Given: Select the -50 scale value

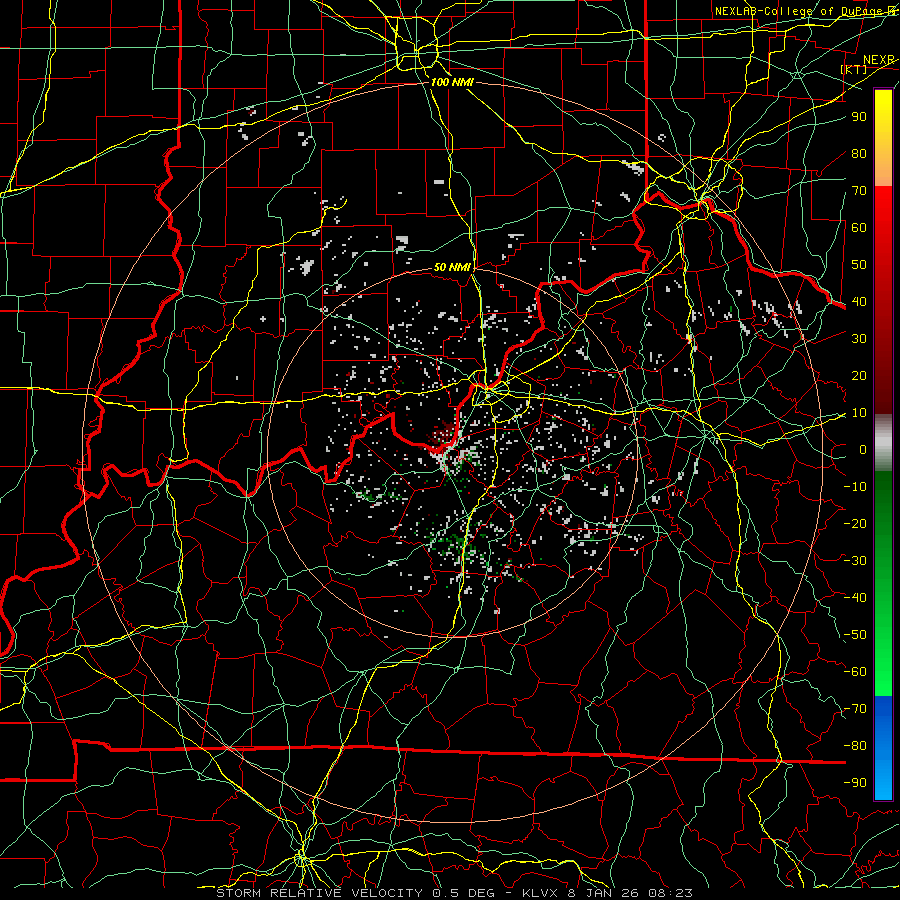Looking at the screenshot, I should pyautogui.click(x=855, y=635).
